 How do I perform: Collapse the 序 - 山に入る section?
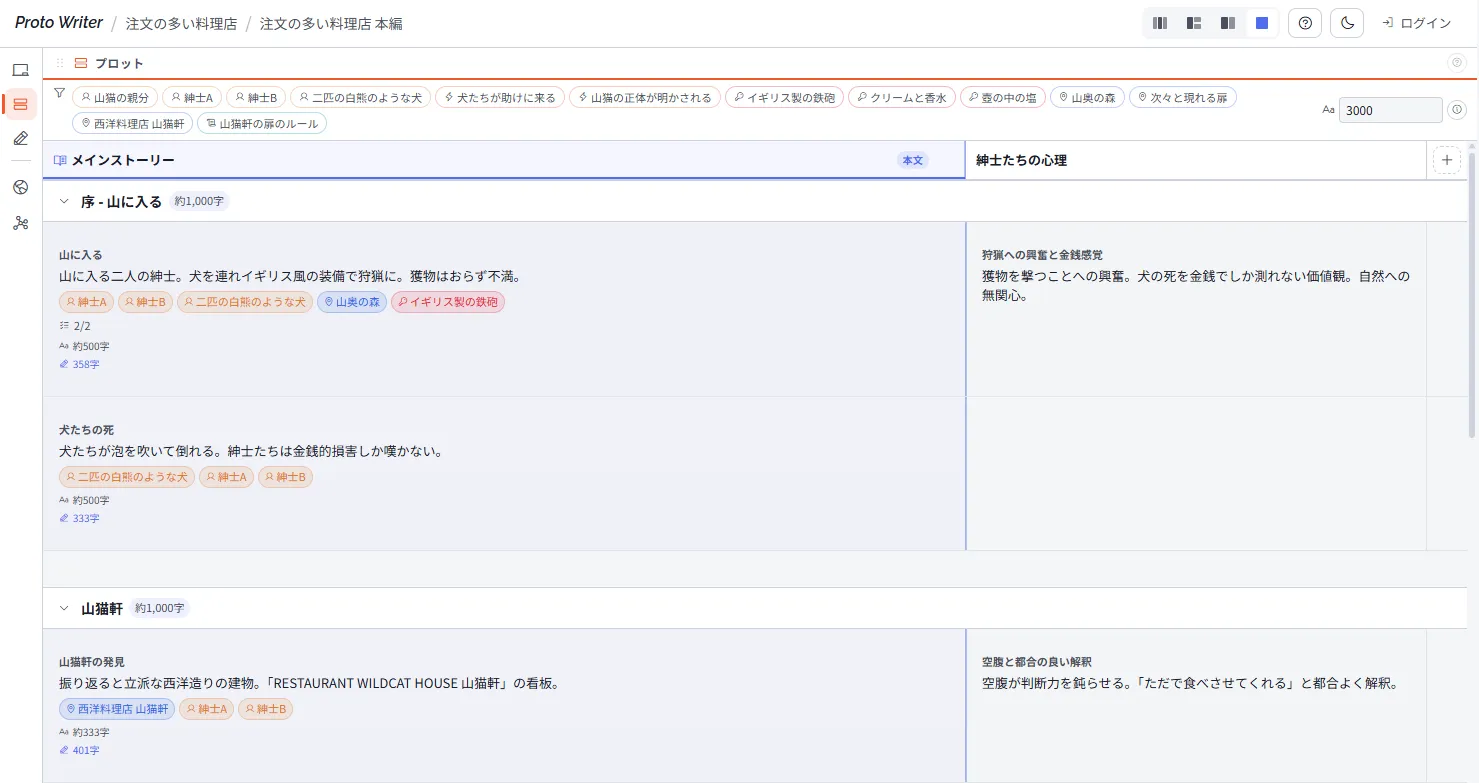point(64,201)
